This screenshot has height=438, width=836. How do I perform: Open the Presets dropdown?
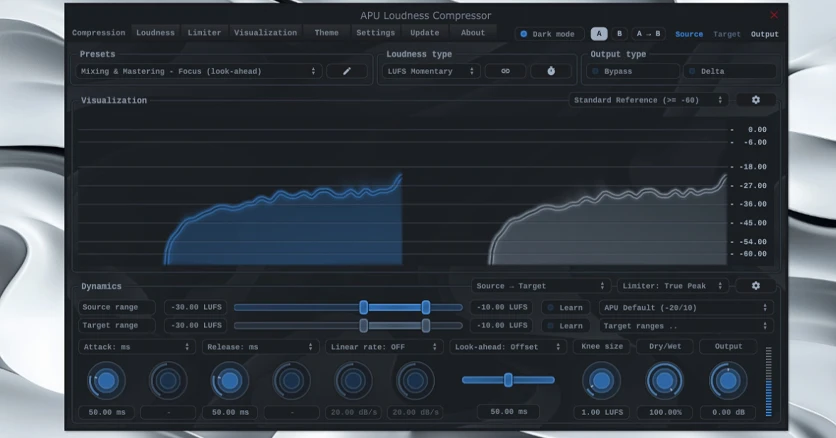point(198,71)
